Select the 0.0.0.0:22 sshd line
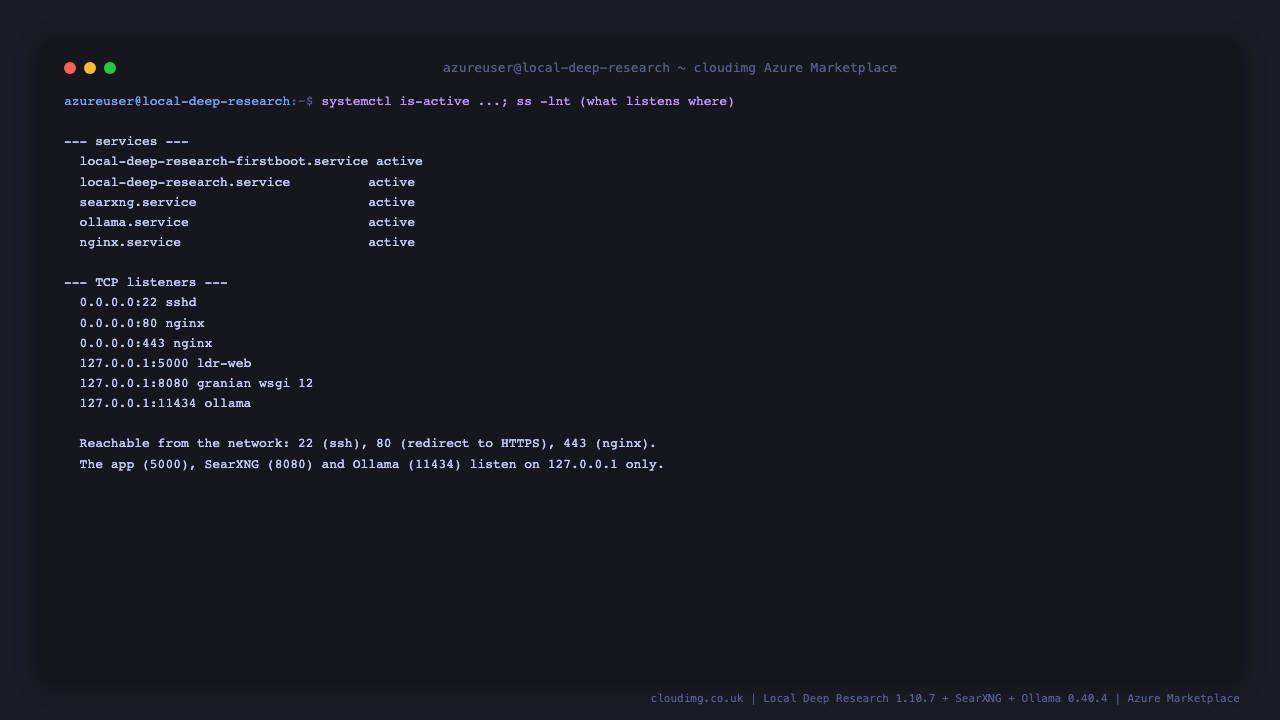The height and width of the screenshot is (720, 1280). 138,303
